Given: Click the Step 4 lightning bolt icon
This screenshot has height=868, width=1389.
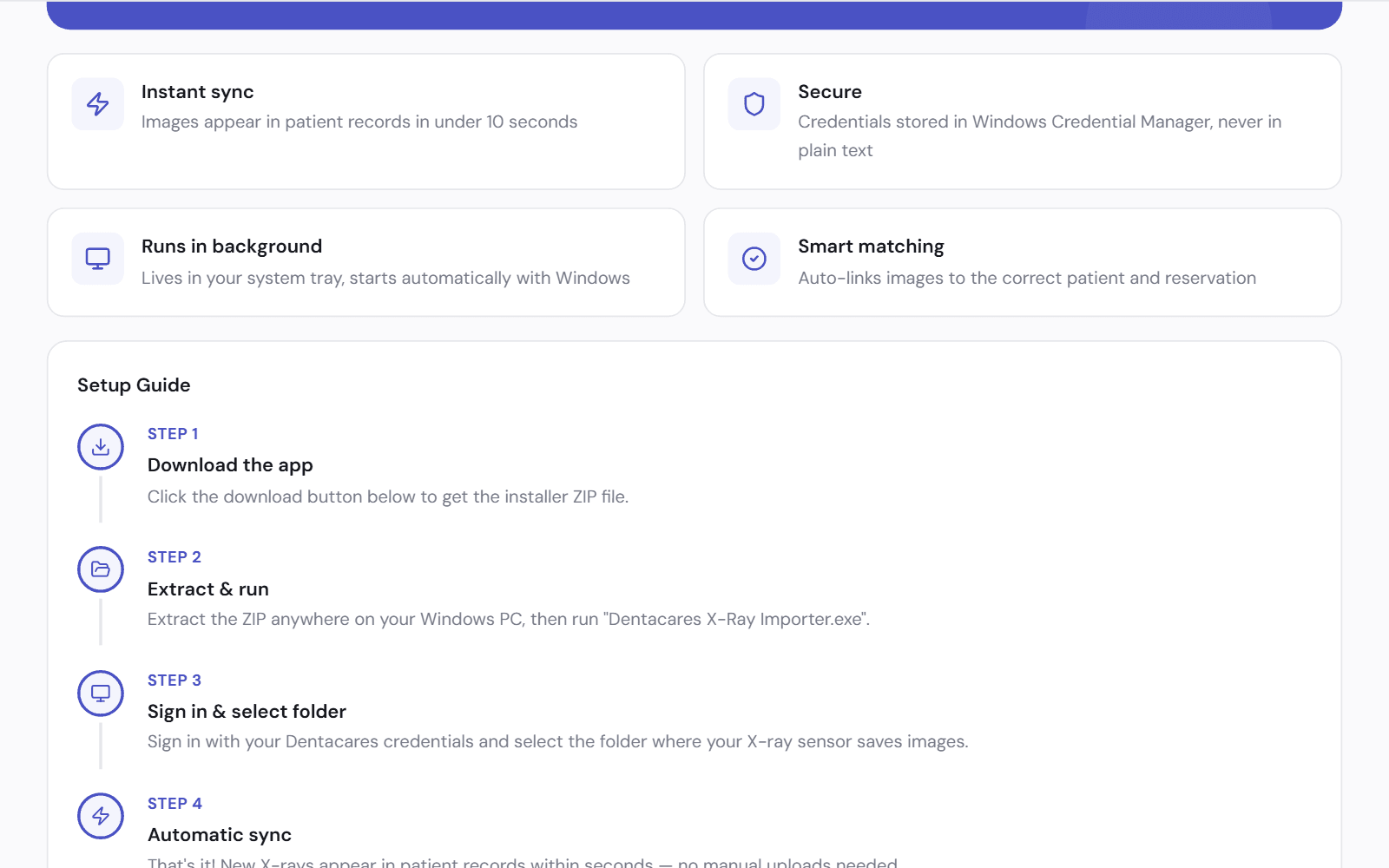Looking at the screenshot, I should coord(101,816).
